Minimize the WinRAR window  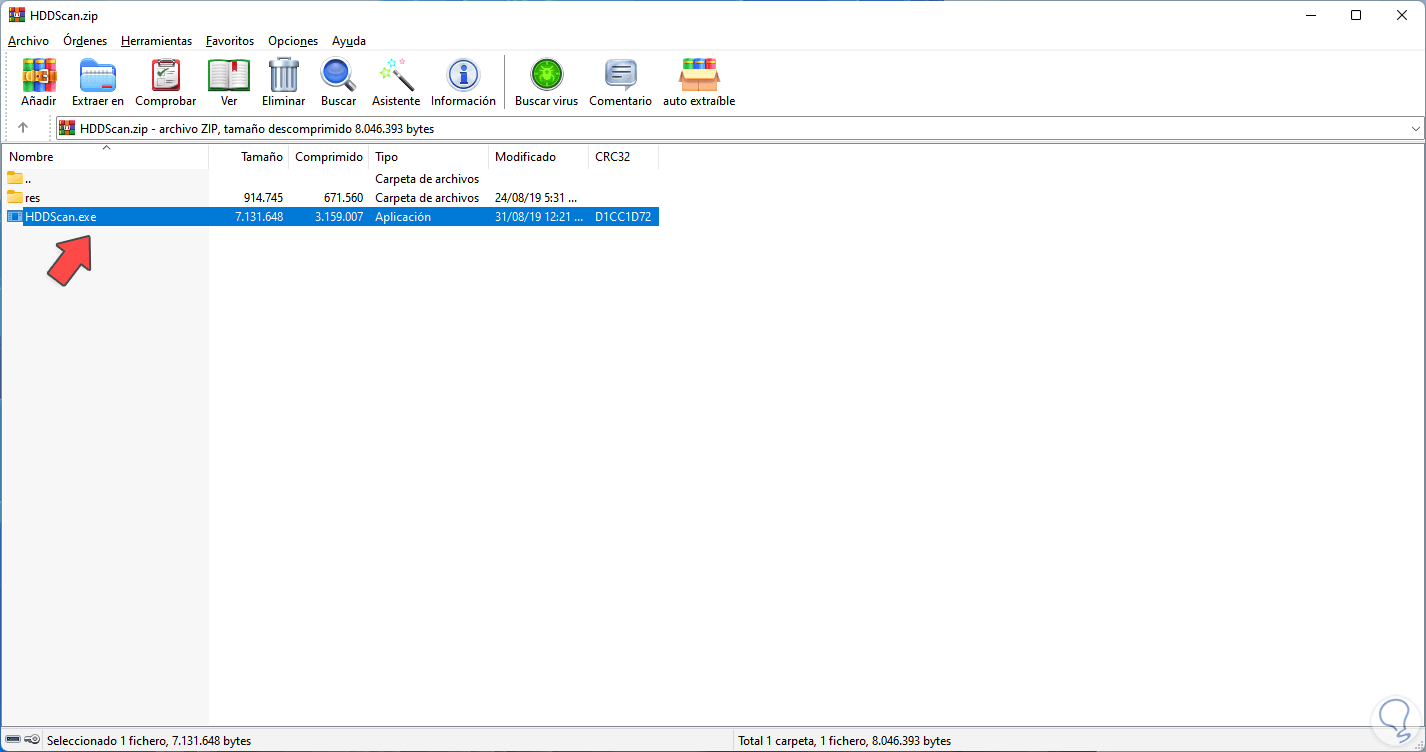(1310, 15)
